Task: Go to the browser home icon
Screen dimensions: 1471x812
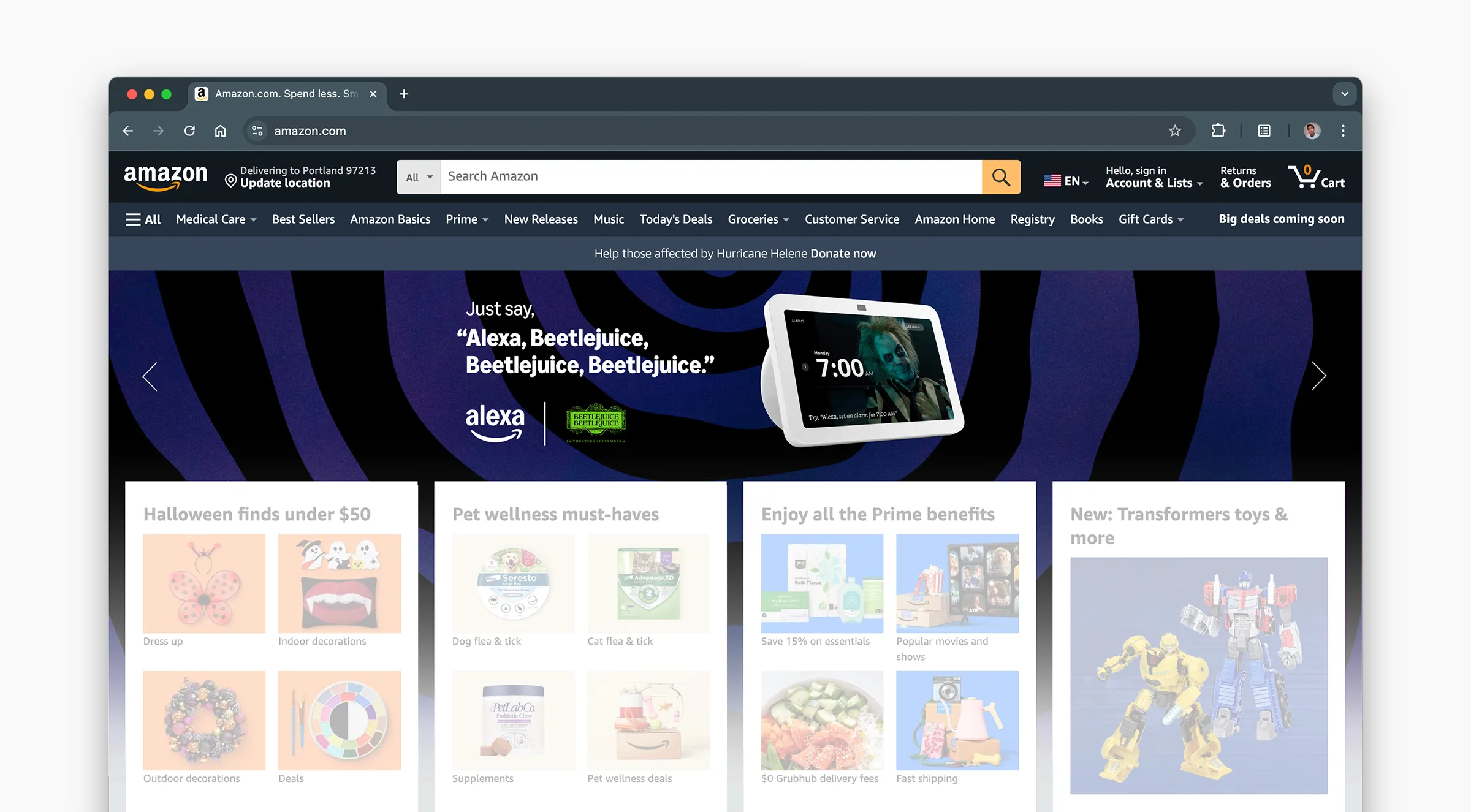Action: click(x=220, y=131)
